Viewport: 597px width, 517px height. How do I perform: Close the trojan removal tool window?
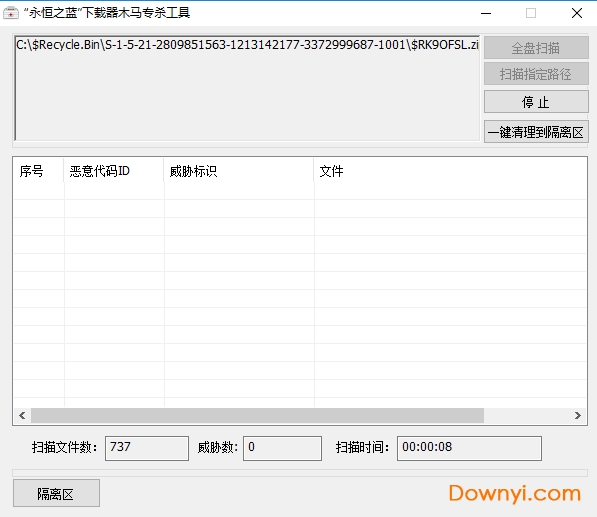click(x=577, y=13)
